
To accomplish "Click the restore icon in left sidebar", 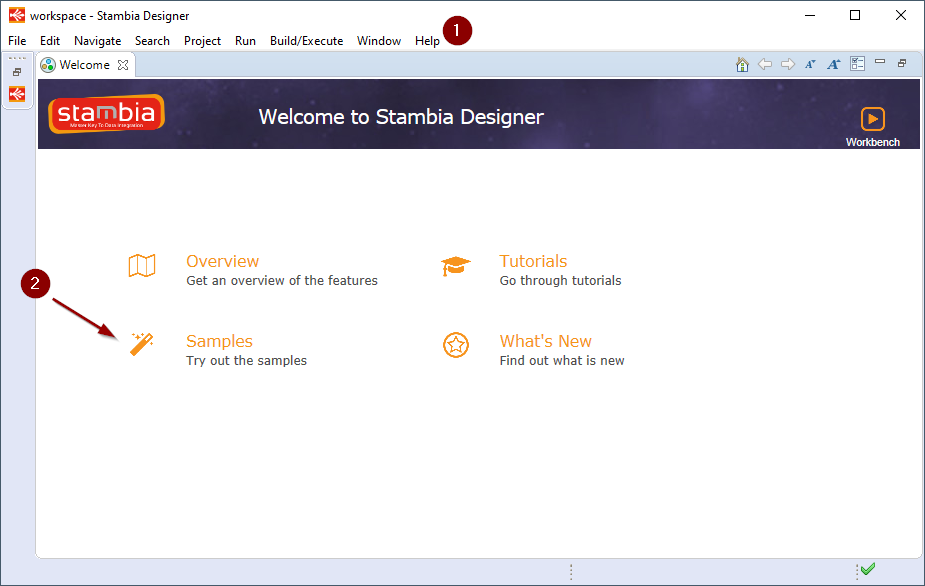I will click(17, 72).
